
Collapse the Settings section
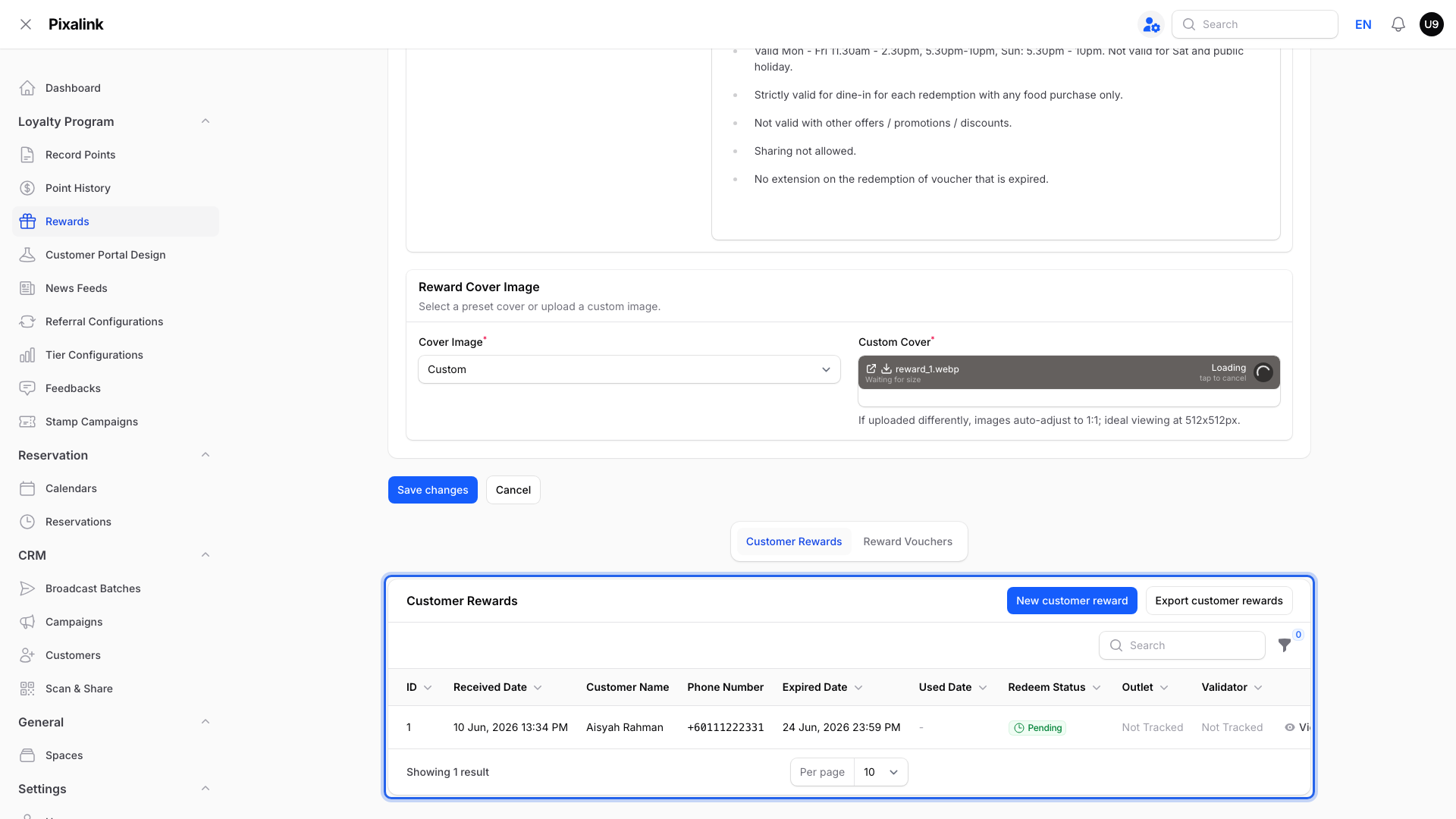tap(206, 789)
